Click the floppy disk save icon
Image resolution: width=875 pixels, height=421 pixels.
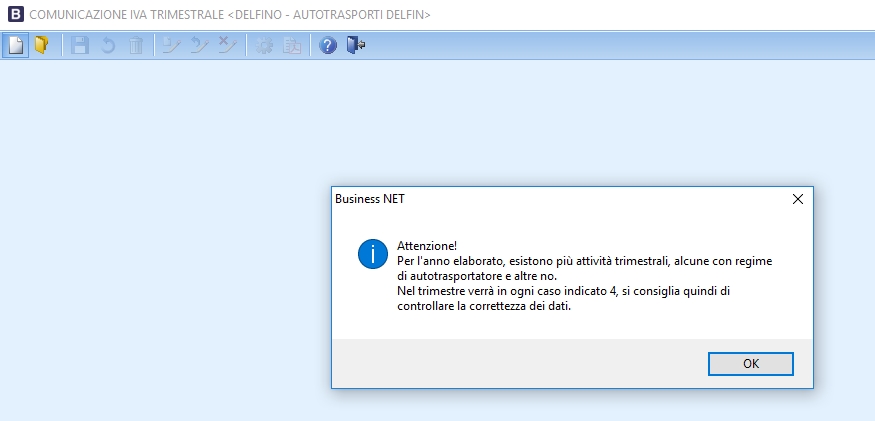tap(79, 46)
